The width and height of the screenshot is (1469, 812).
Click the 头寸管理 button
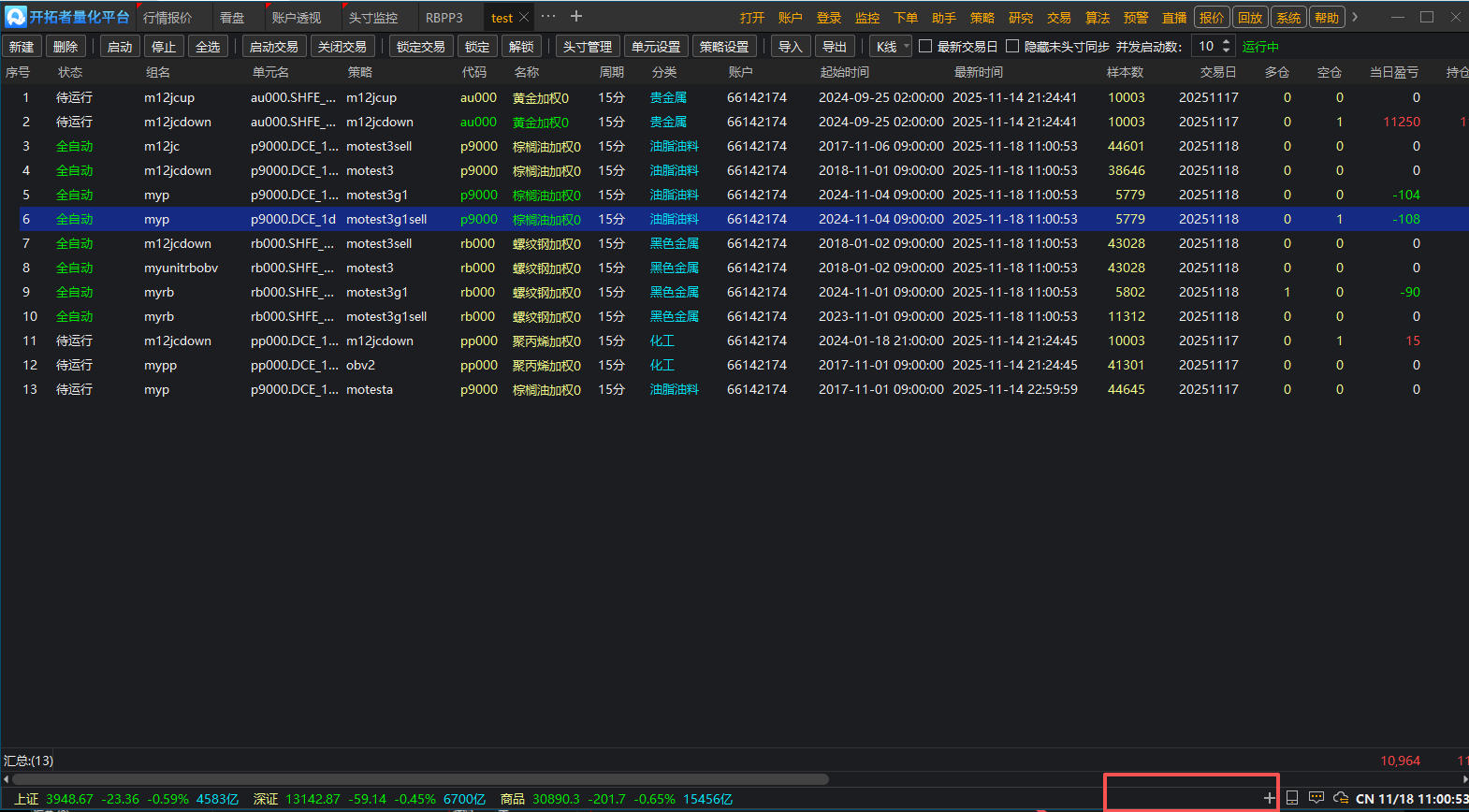coord(588,46)
